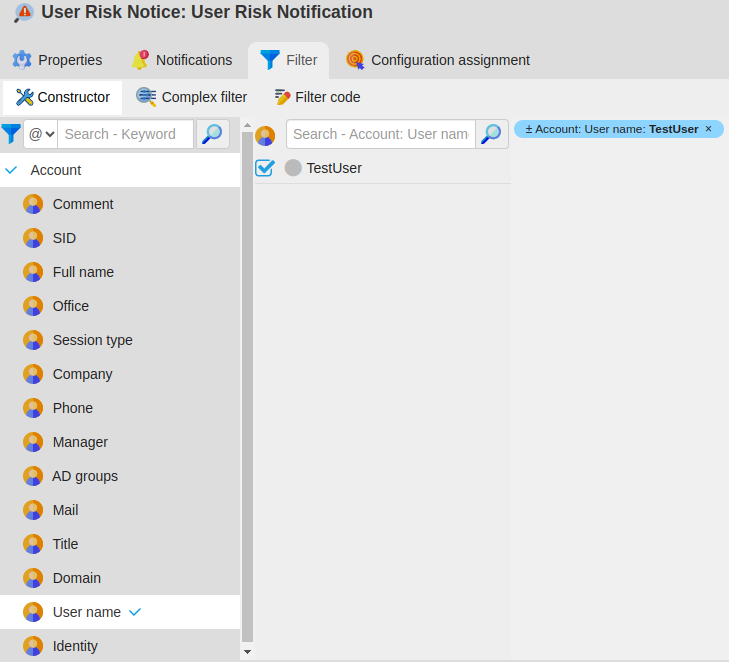
Task: Click the user icon next to Comment
Action: coord(33,204)
